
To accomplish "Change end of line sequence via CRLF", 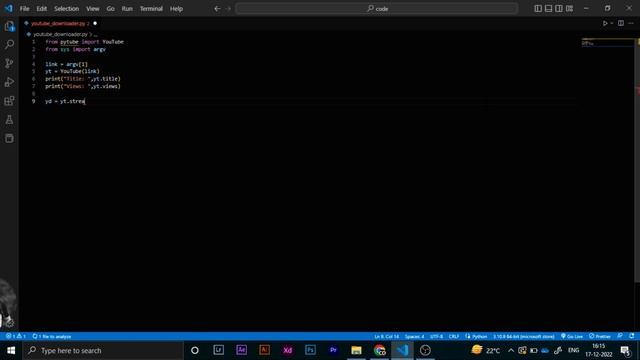I will click(453, 336).
